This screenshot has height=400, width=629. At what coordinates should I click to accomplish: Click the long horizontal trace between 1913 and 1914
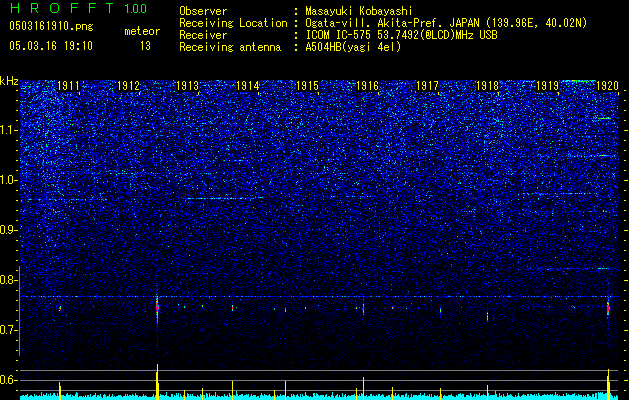(225, 198)
